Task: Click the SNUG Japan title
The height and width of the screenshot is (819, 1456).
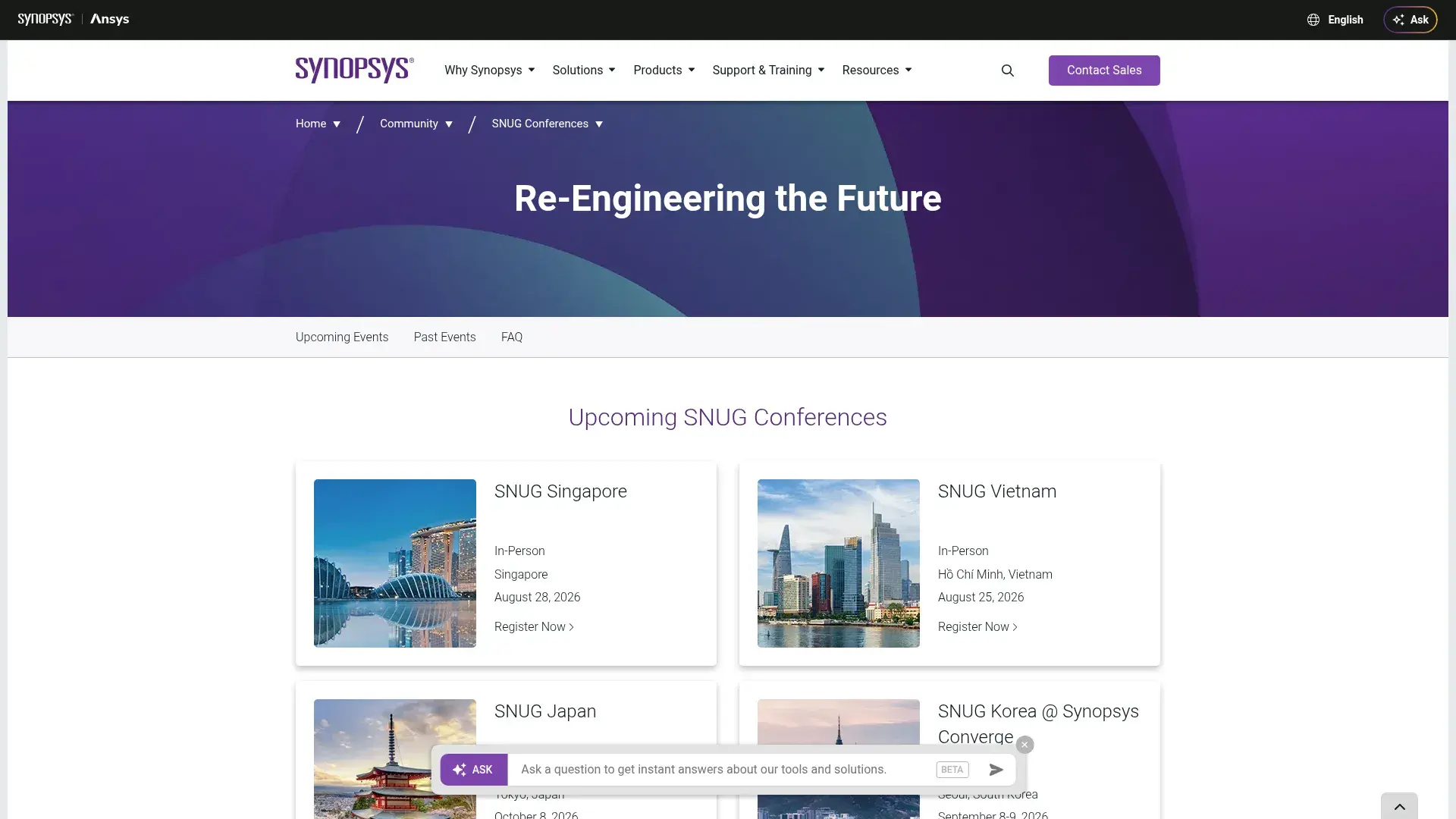Action: (x=545, y=711)
